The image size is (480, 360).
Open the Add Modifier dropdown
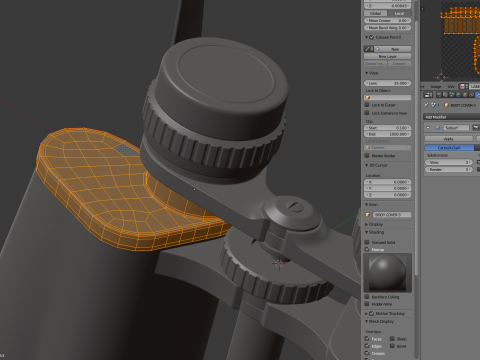click(451, 117)
